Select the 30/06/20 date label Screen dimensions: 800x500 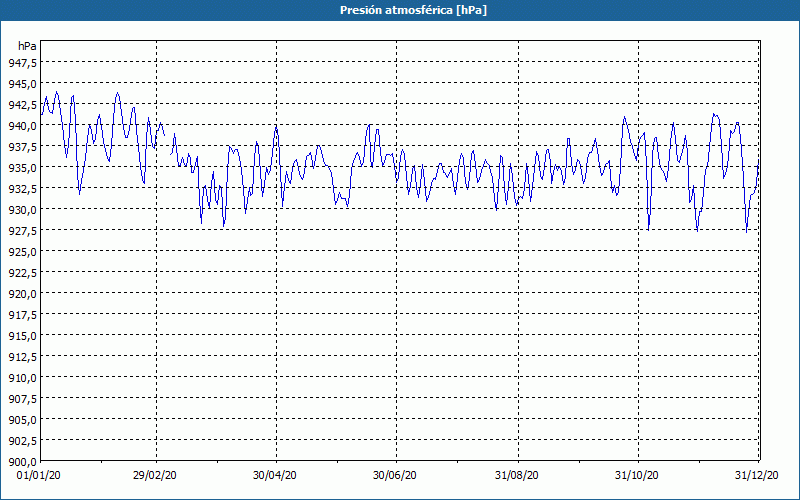point(394,476)
